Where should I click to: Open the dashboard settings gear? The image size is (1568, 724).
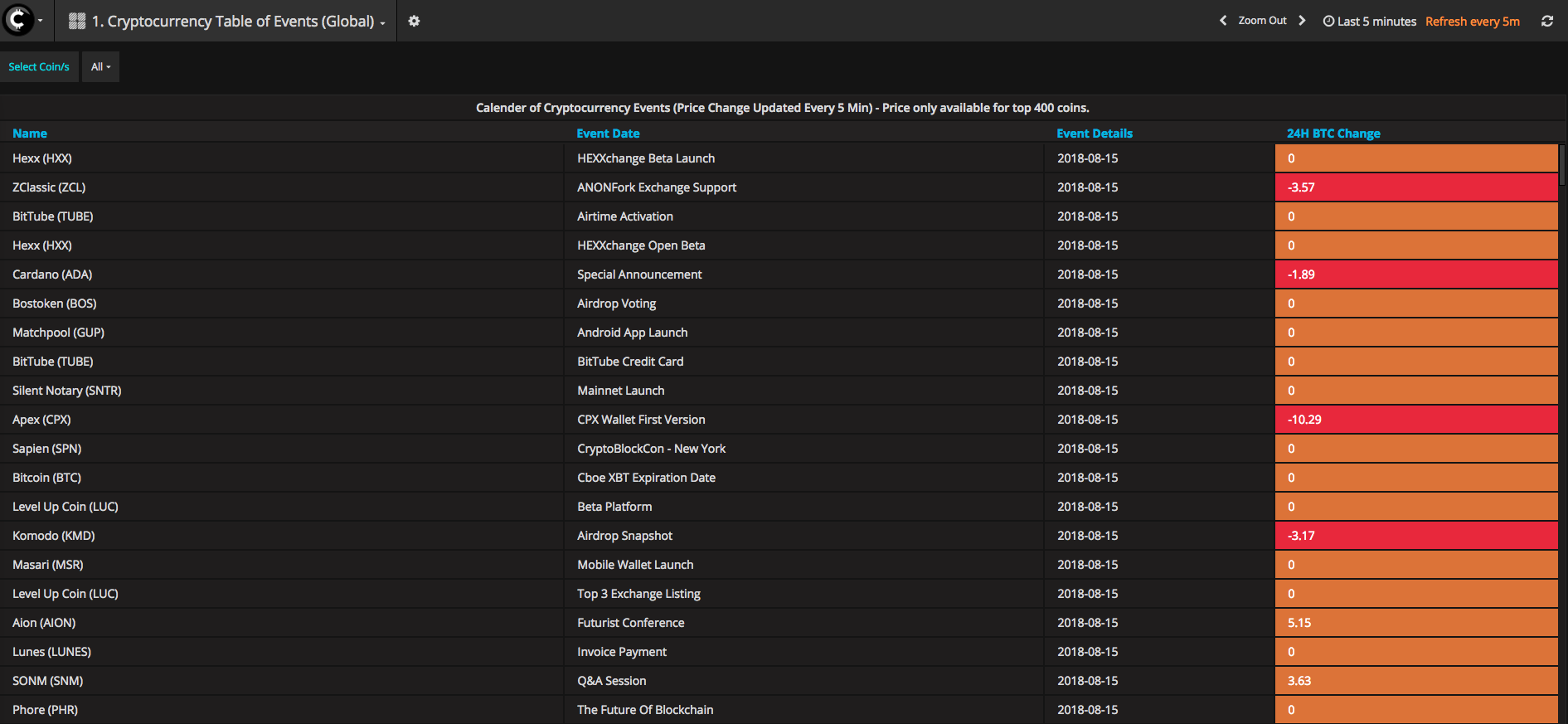pos(414,21)
